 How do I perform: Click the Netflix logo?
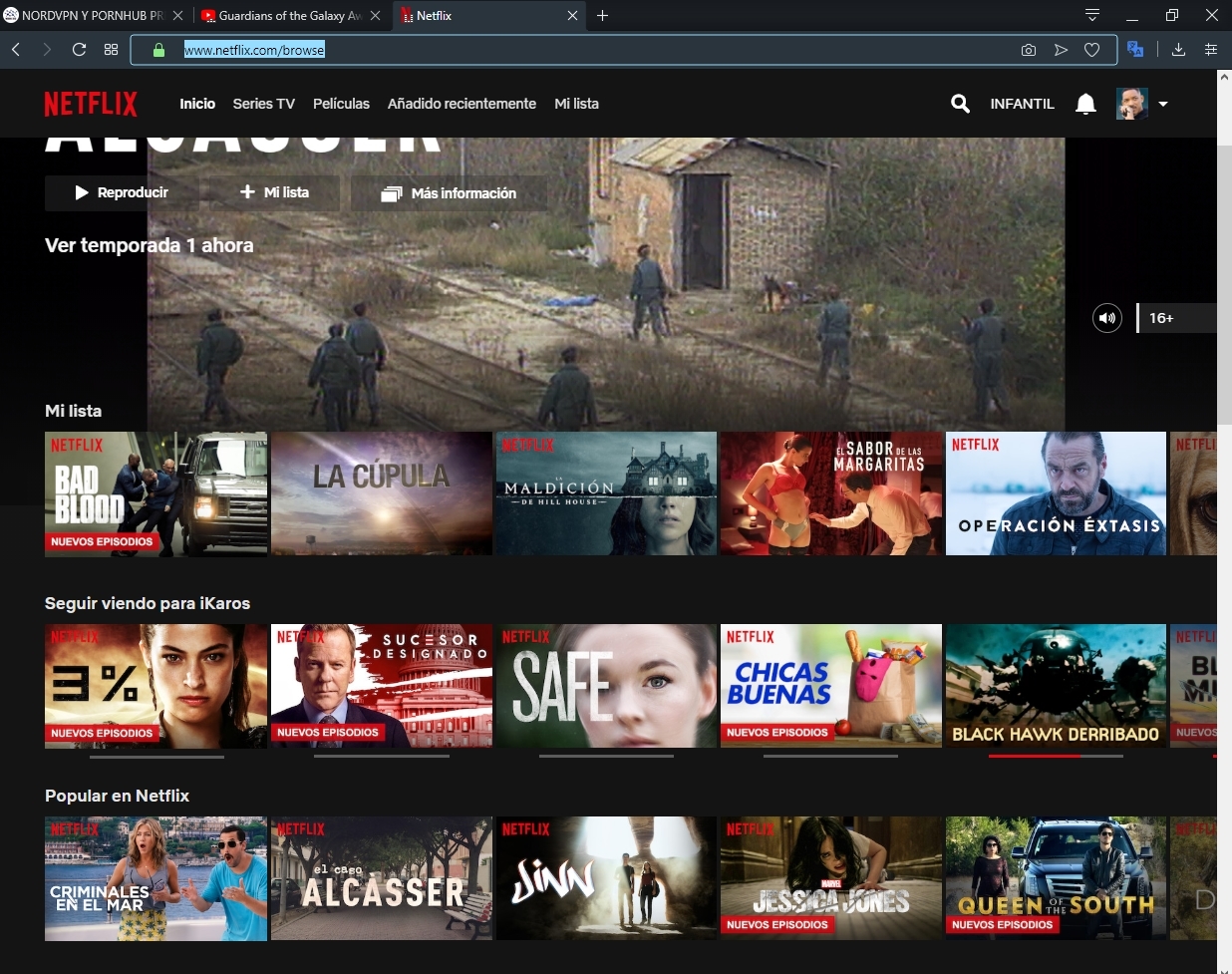tap(91, 104)
